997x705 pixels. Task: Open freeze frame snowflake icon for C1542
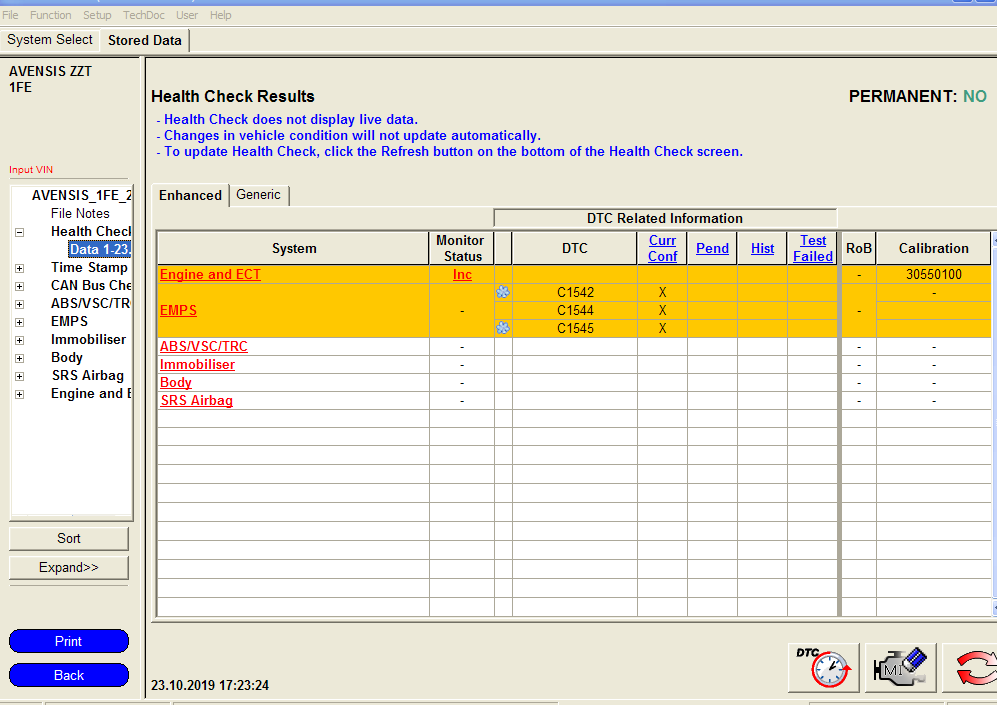pos(503,292)
